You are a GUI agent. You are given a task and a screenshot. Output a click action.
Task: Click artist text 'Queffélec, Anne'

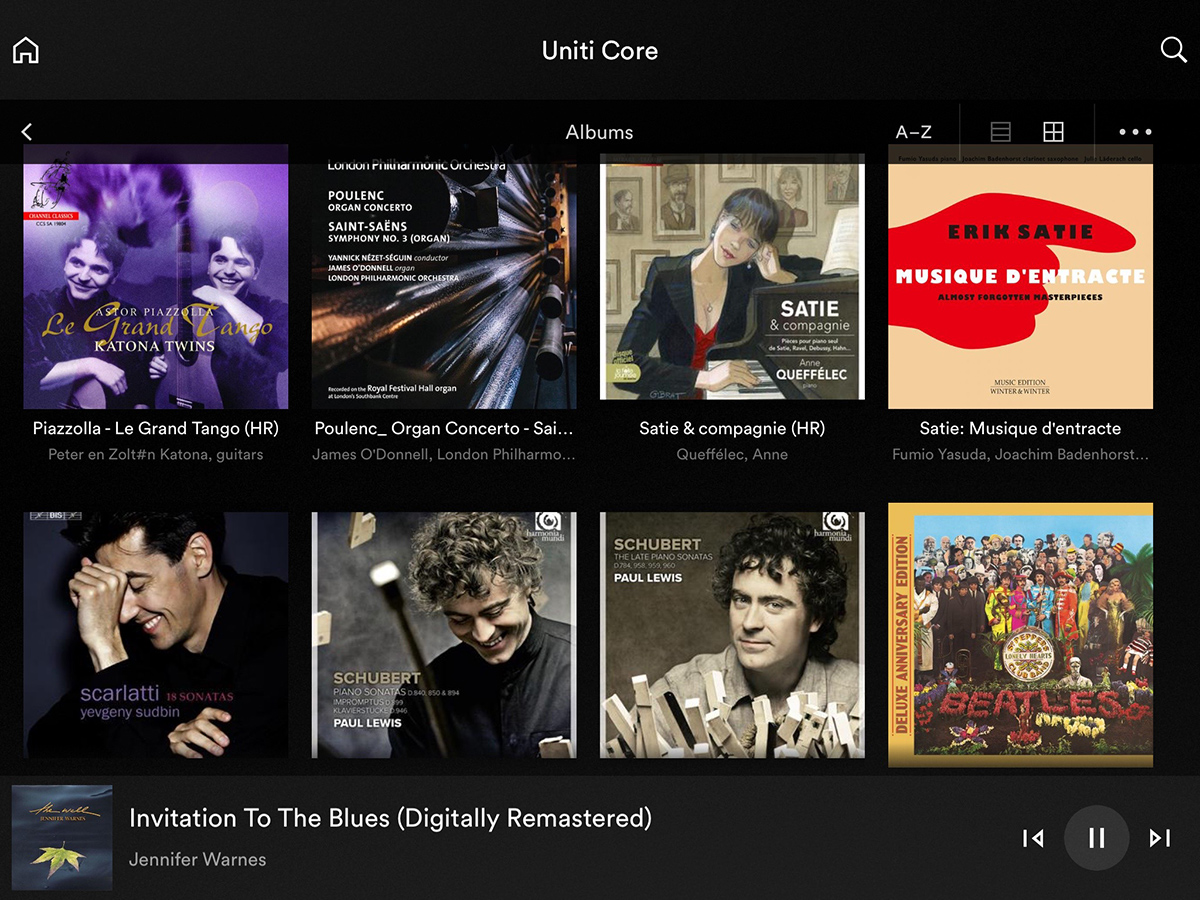732,454
